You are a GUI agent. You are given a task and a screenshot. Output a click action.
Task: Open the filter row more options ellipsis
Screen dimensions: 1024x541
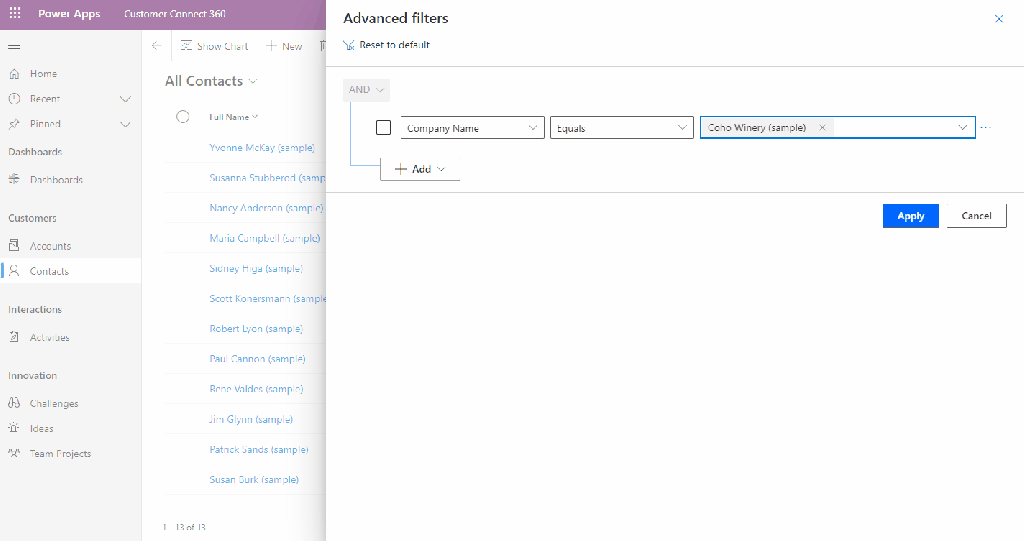tap(986, 128)
